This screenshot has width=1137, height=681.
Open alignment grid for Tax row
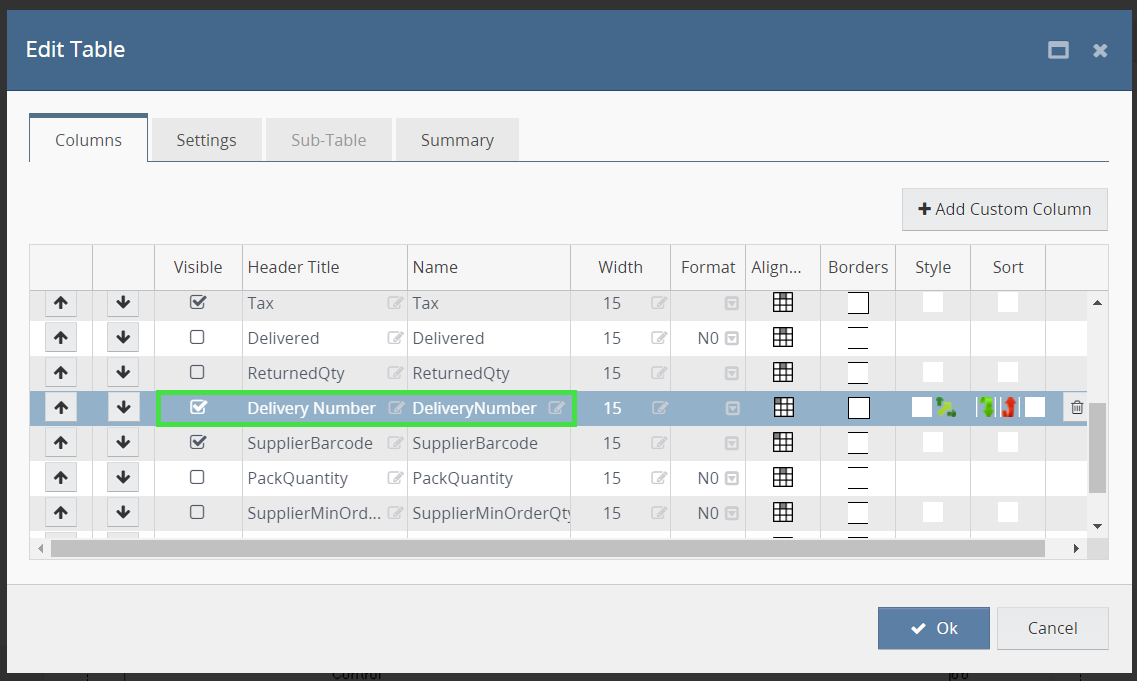point(783,303)
